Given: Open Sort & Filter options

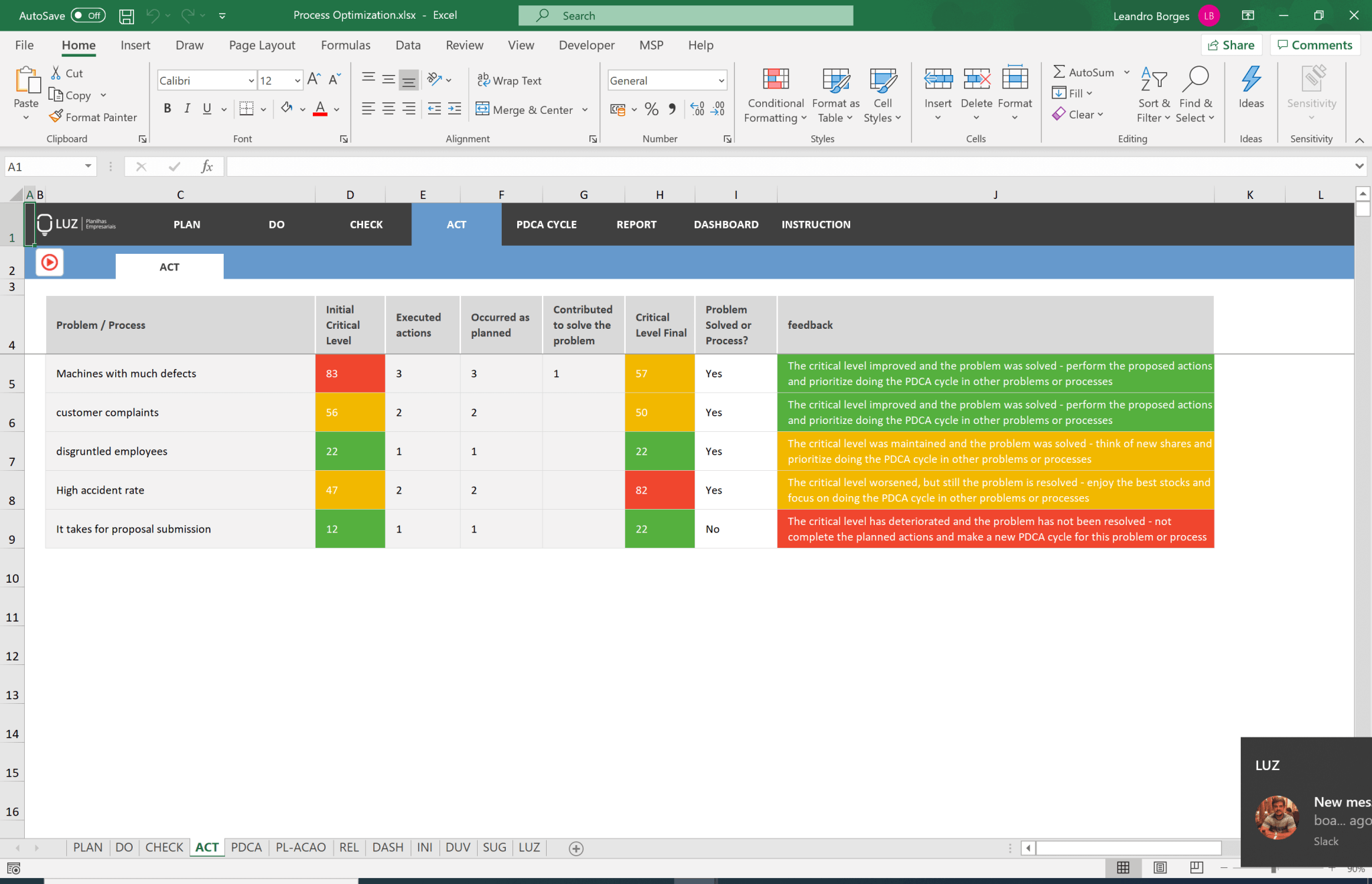Looking at the screenshot, I should pos(1154,94).
